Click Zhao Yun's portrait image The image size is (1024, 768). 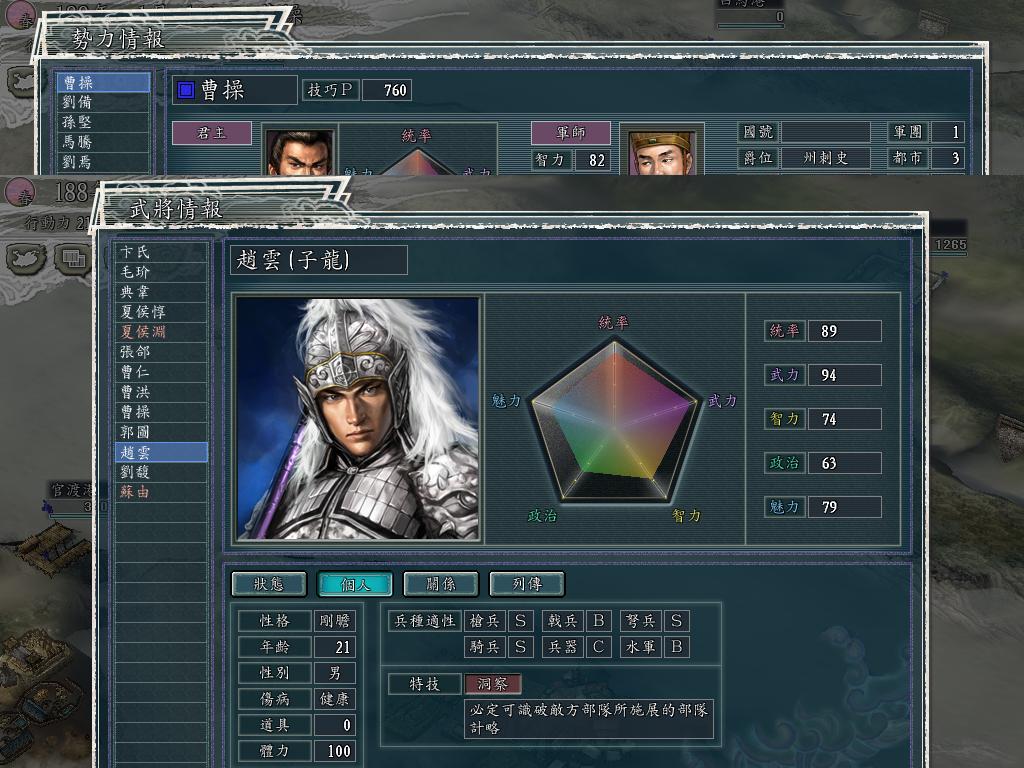358,419
